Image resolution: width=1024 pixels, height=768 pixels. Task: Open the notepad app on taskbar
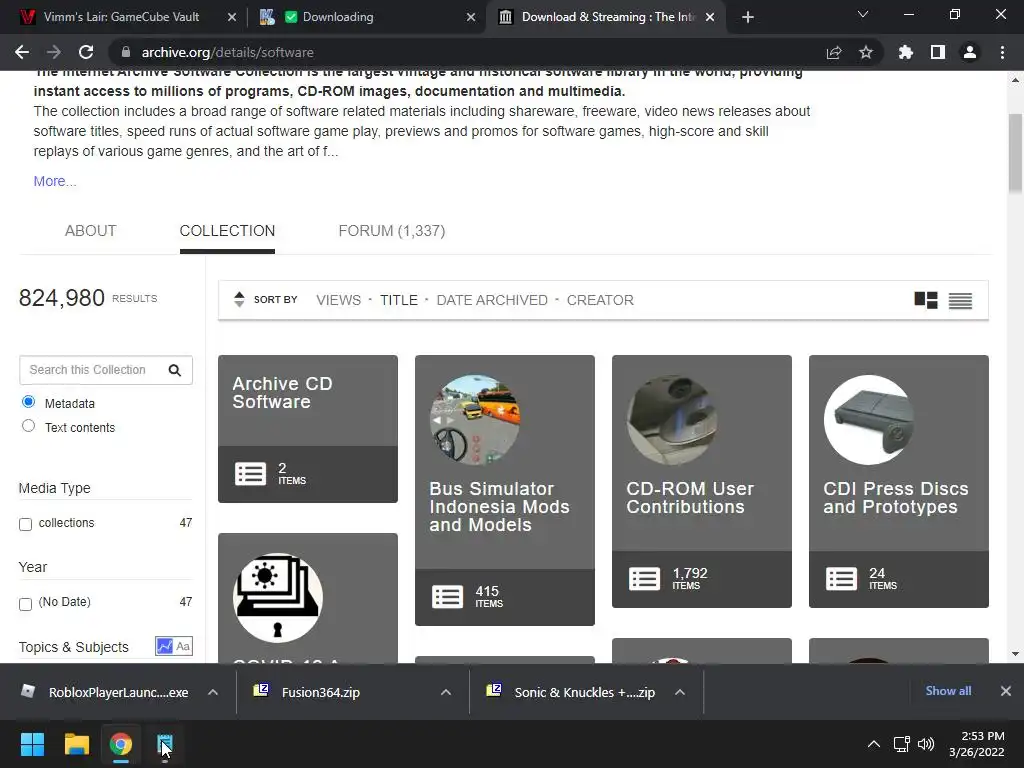point(165,744)
